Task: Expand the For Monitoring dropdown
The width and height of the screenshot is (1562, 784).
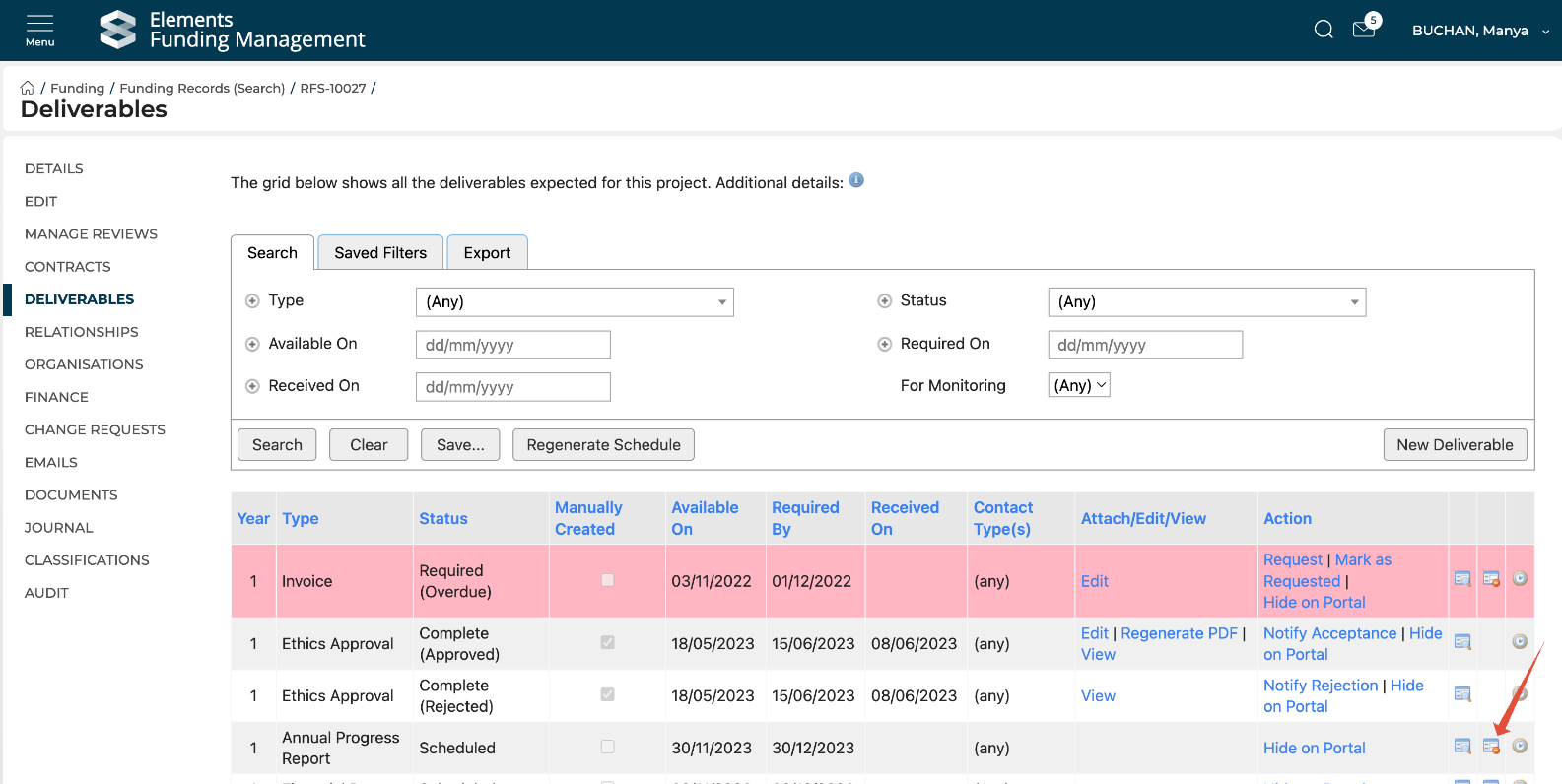Action: point(1079,385)
